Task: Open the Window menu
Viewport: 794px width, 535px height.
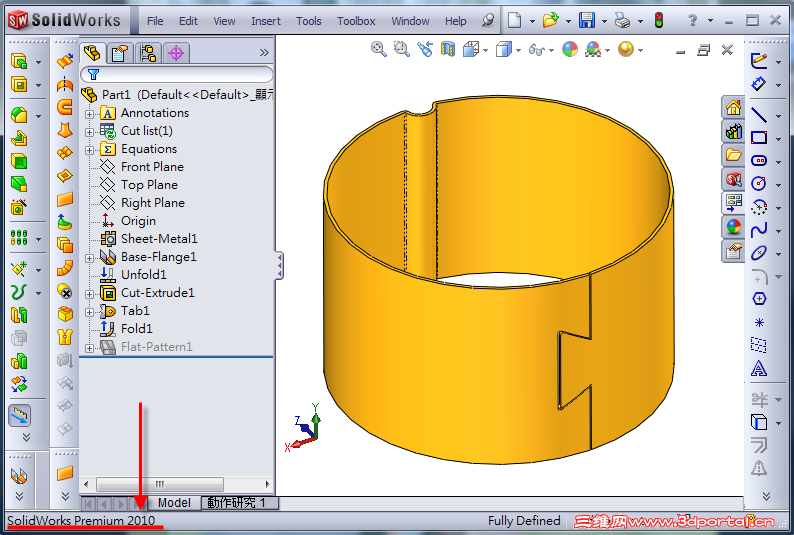Action: pyautogui.click(x=410, y=21)
